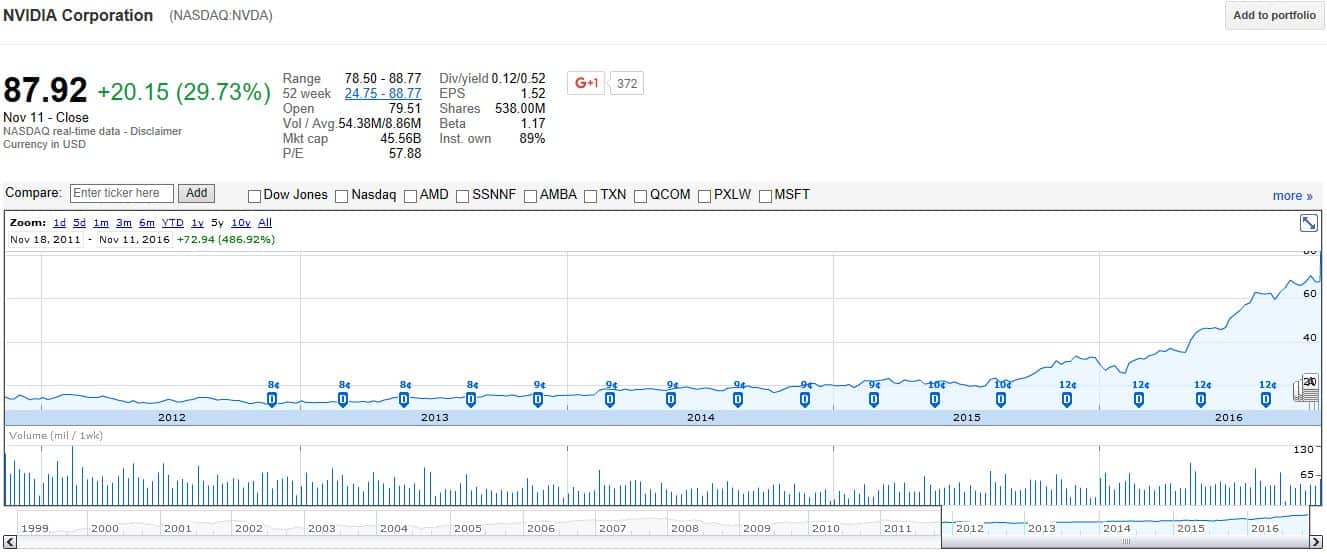Click the Add to portfolio button

click(x=1274, y=15)
